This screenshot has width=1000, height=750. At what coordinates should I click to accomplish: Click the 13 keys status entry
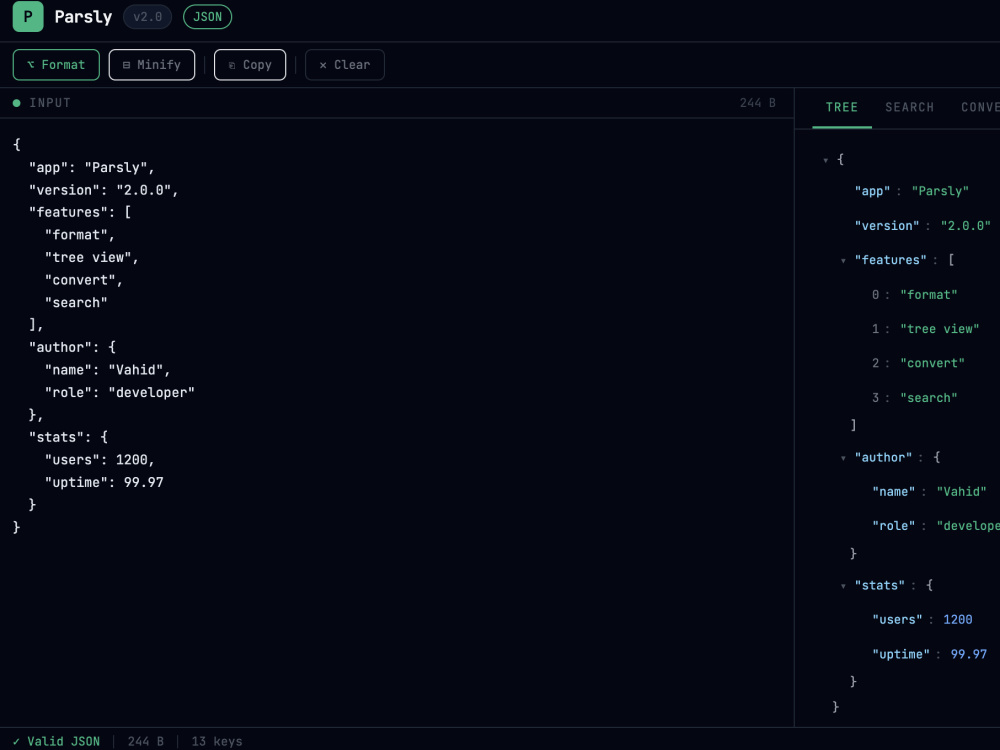[x=217, y=741]
